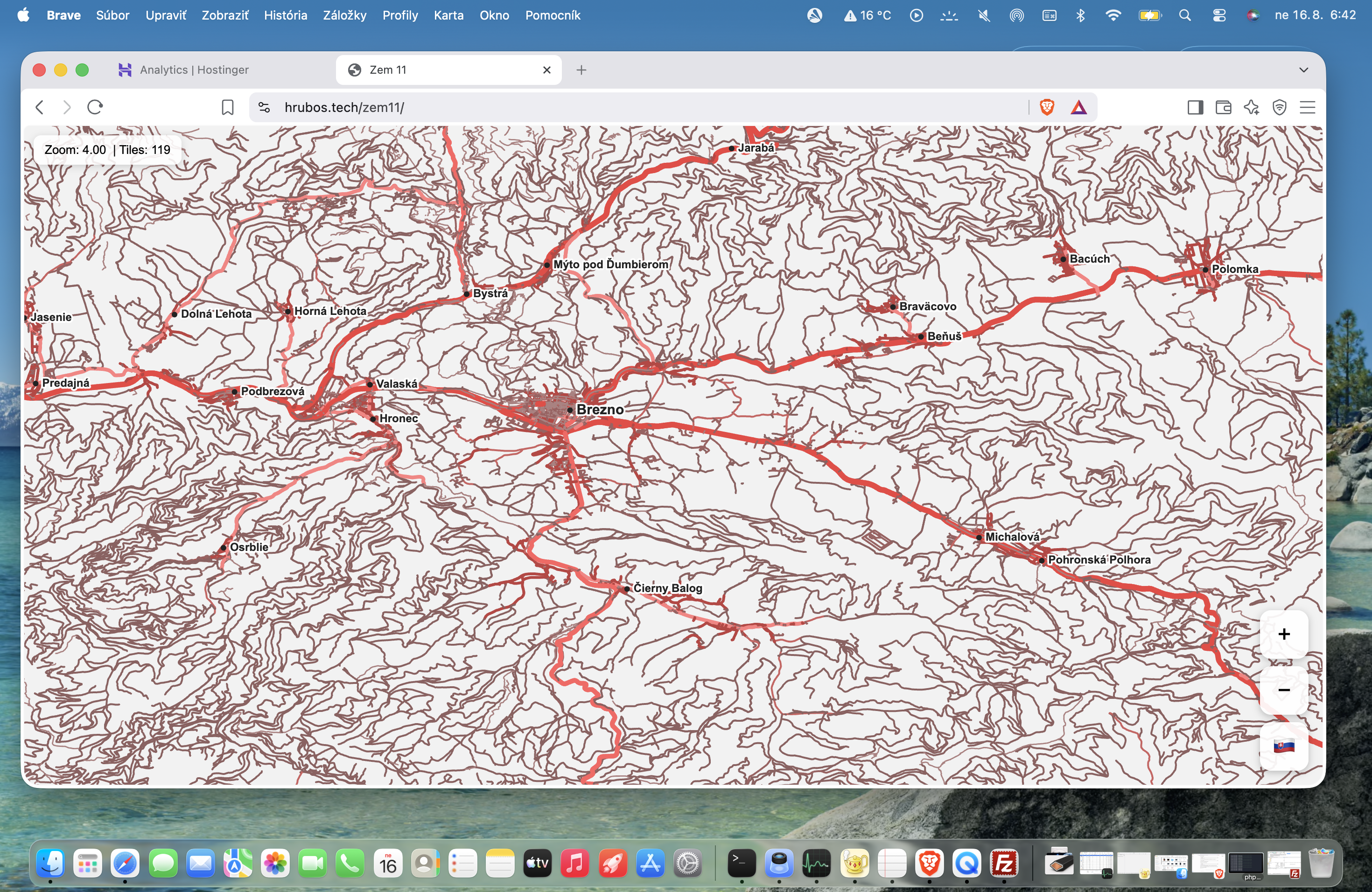Open the Brave Wallet icon
The width and height of the screenshot is (1372, 892).
click(x=1223, y=107)
